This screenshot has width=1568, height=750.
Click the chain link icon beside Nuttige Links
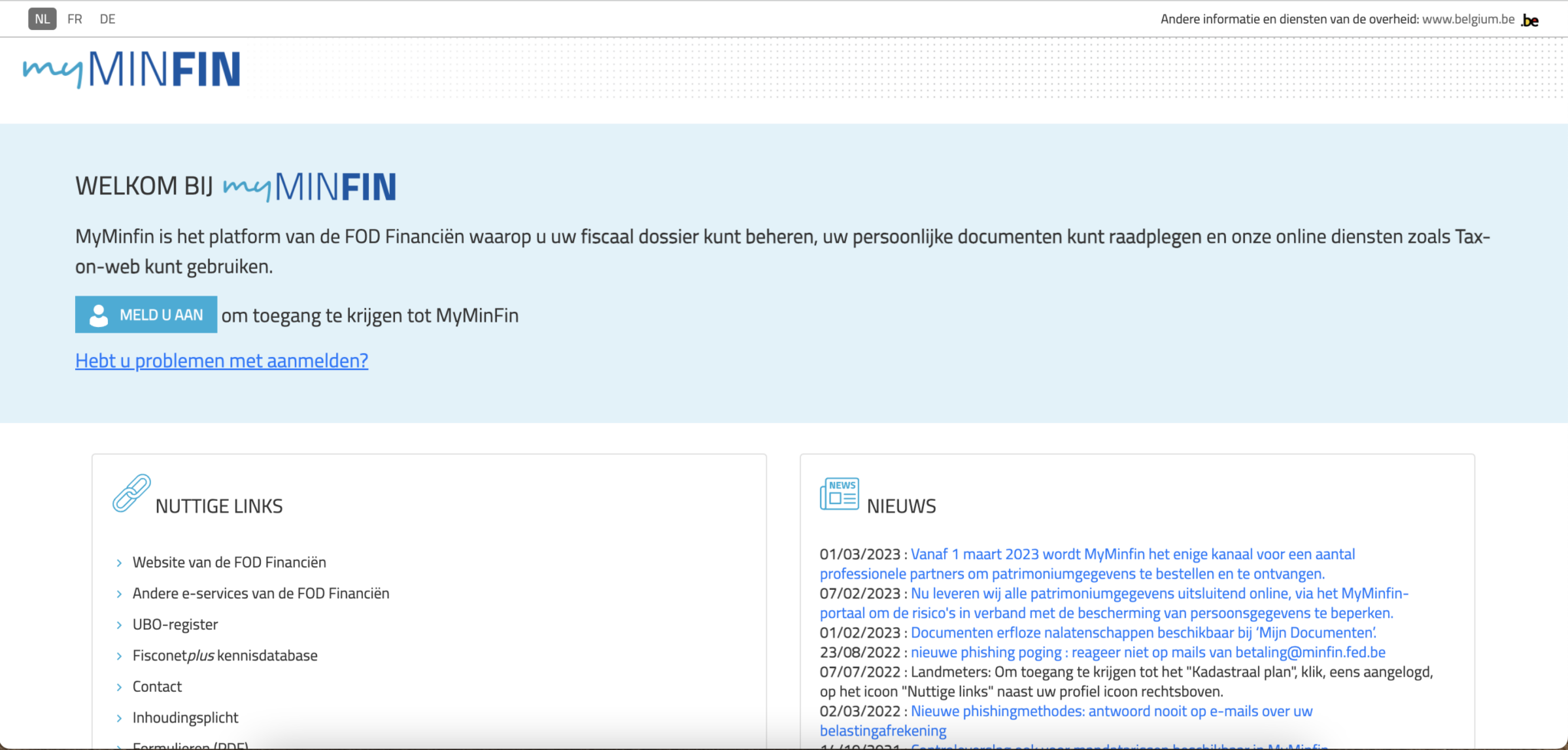pos(131,493)
